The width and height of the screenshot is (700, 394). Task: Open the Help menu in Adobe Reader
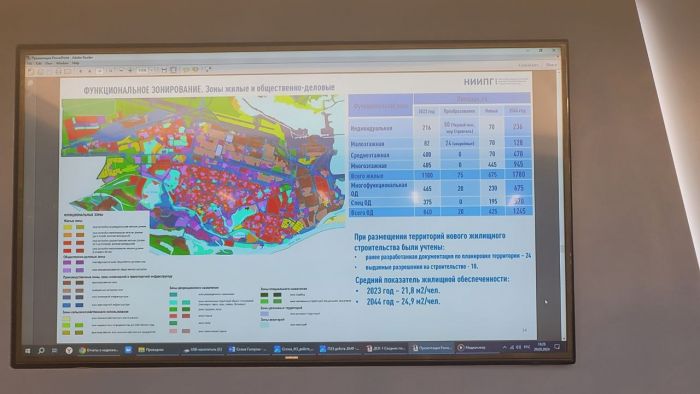(x=75, y=63)
